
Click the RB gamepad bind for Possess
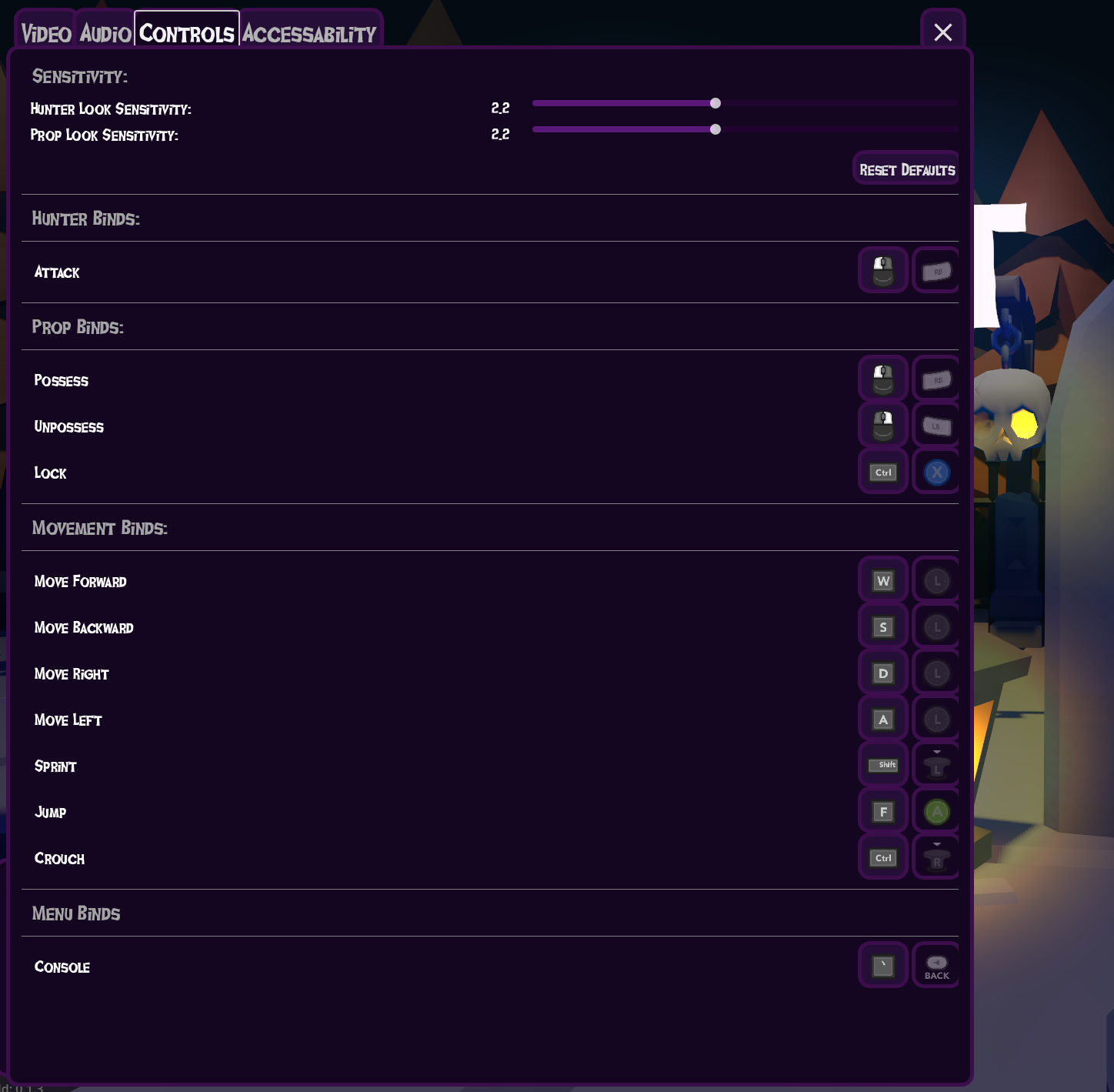point(936,378)
